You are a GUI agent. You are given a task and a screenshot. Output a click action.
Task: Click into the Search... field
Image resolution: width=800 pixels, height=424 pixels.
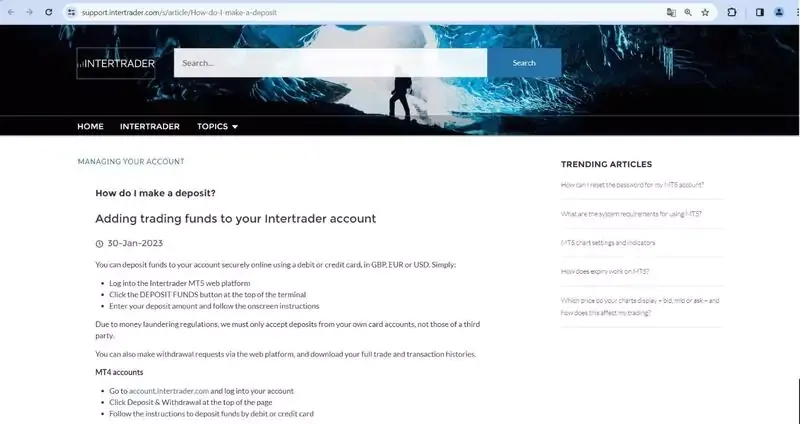click(330, 63)
